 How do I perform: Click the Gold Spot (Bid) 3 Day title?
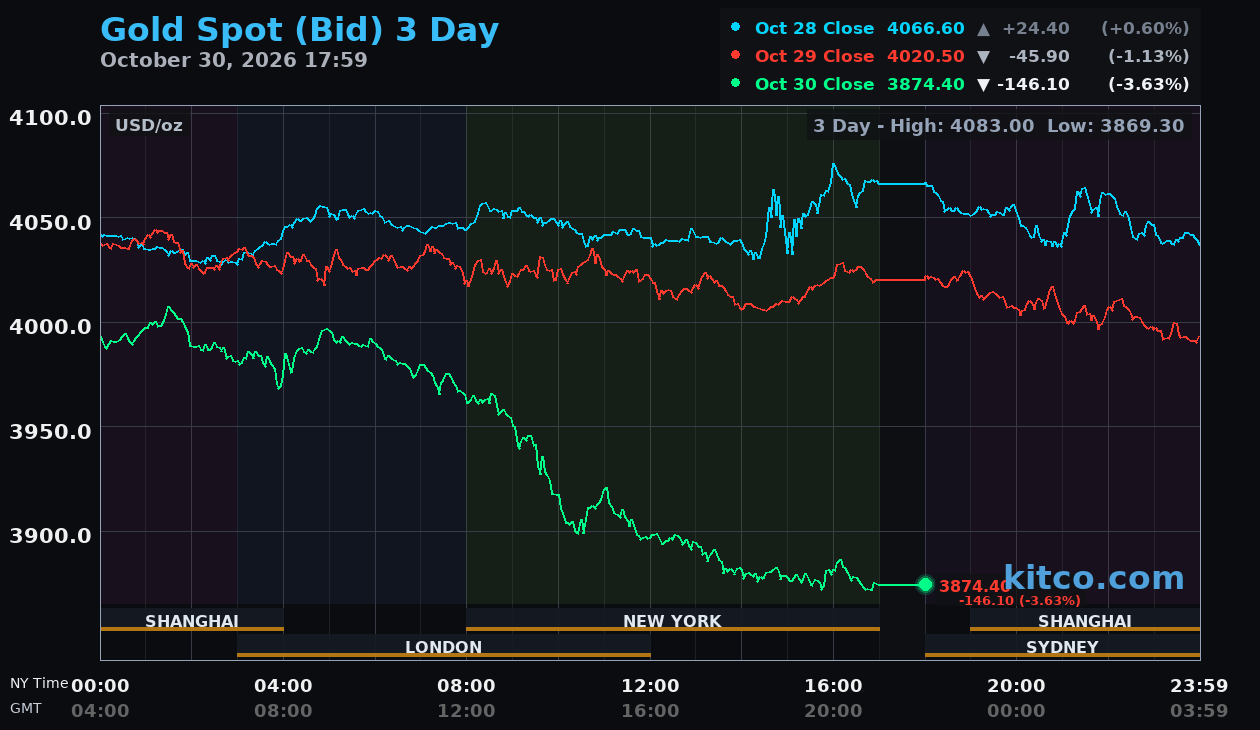[x=299, y=30]
